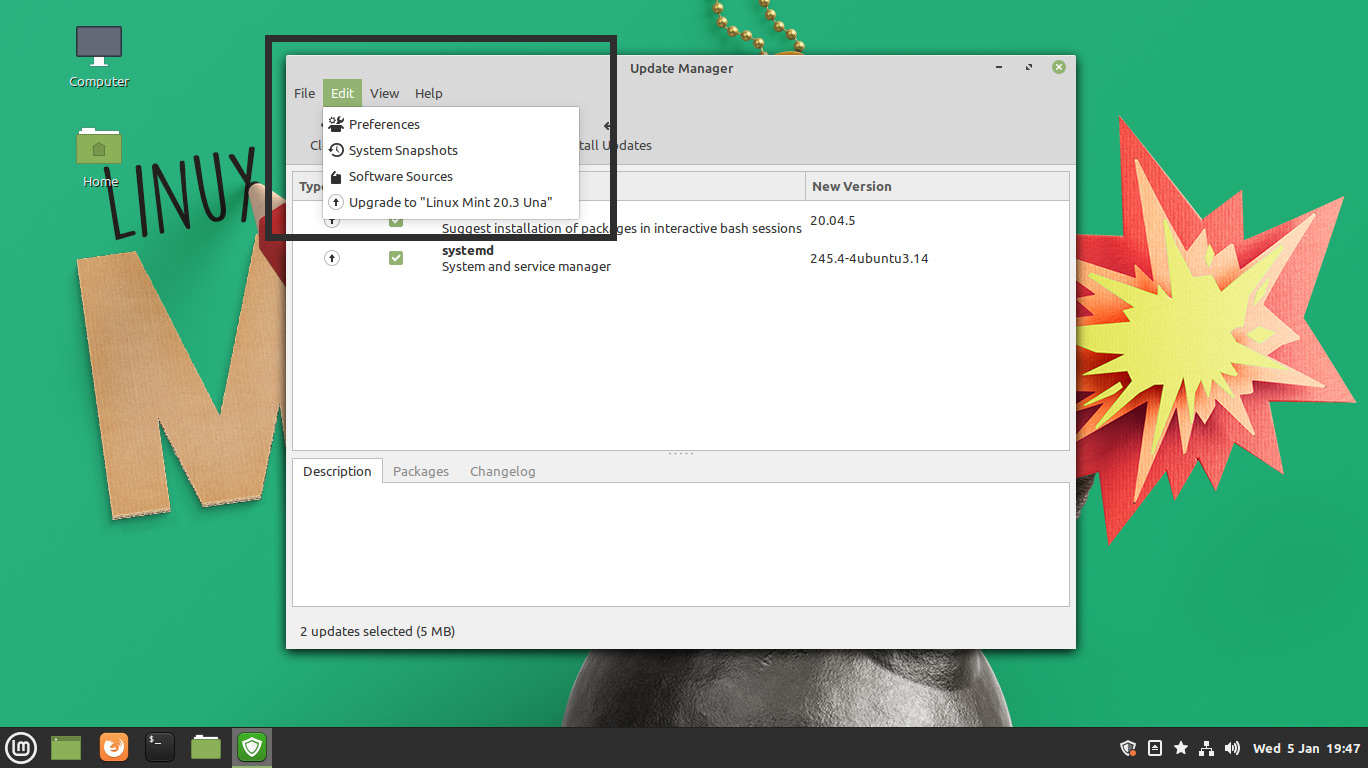Open the Help menu

point(428,93)
